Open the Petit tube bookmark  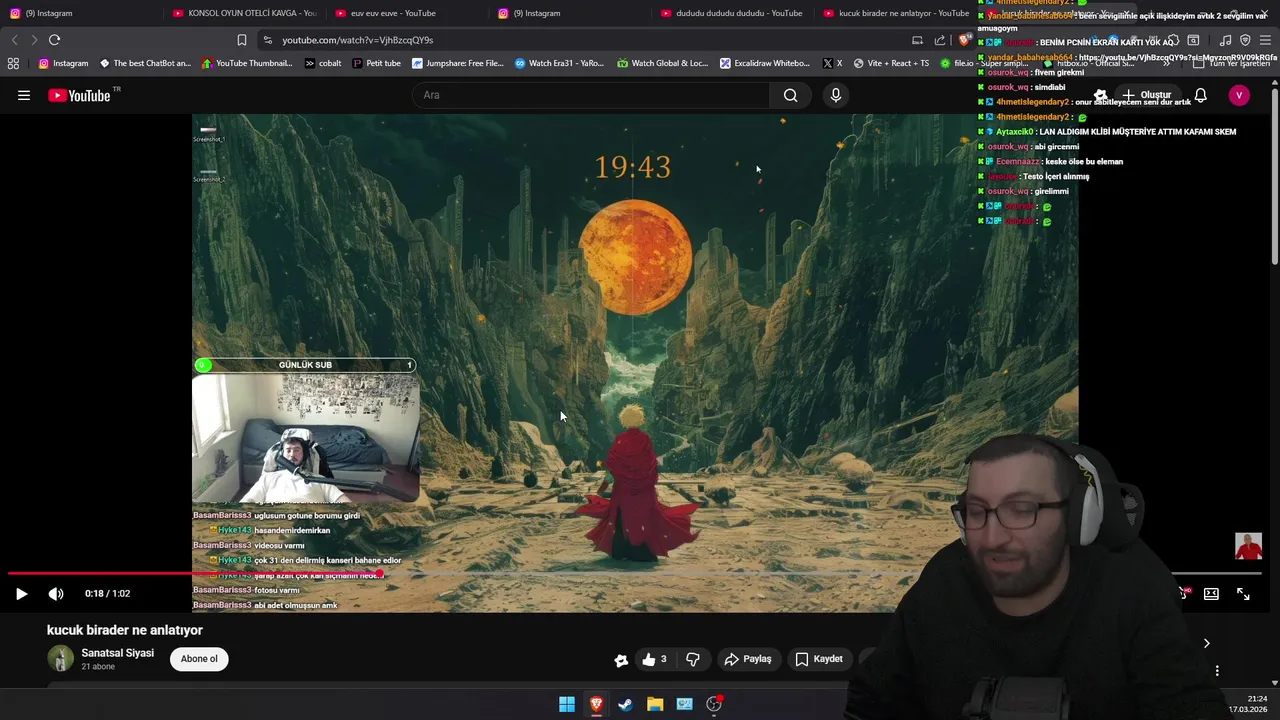(x=377, y=63)
